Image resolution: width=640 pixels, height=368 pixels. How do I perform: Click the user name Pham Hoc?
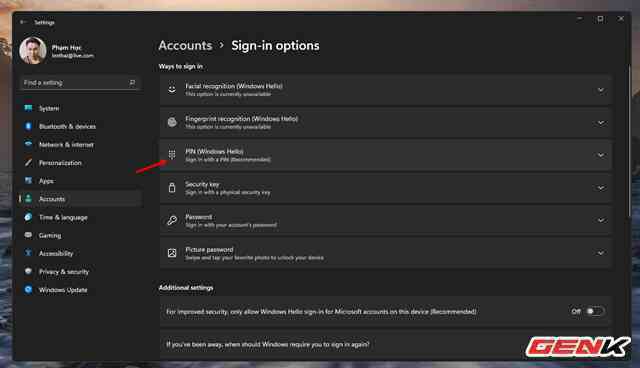coord(66,47)
